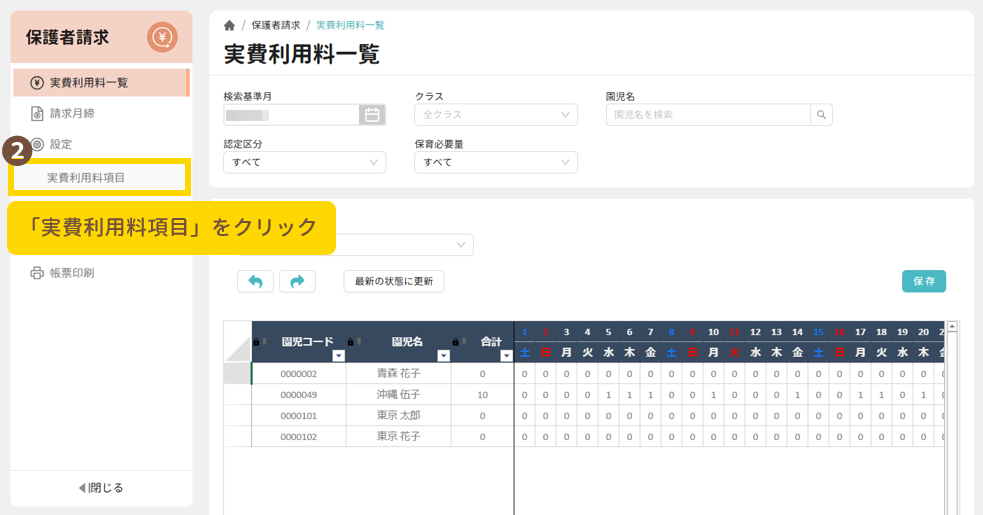Viewport: 983px width, 515px height.
Task: Click the undo arrow button
Action: click(255, 282)
